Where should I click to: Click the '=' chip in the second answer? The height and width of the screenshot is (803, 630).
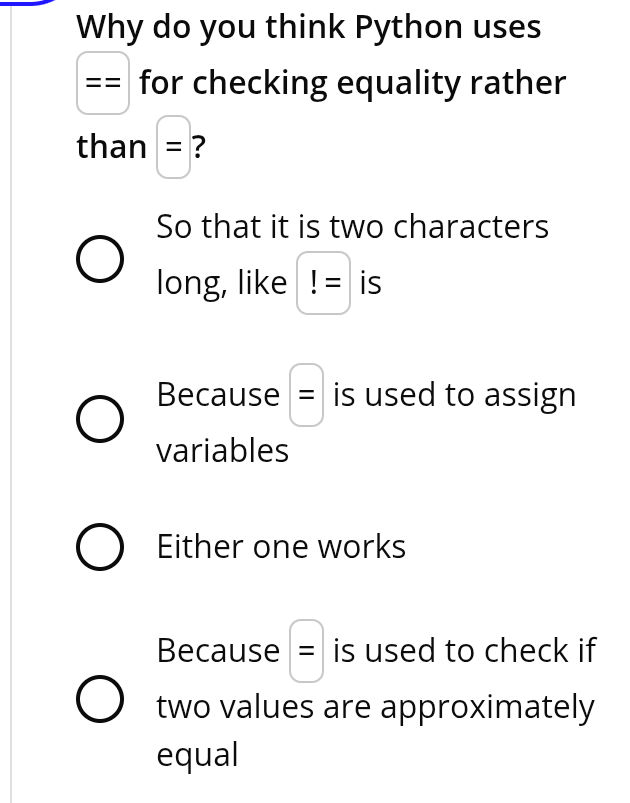point(306,394)
